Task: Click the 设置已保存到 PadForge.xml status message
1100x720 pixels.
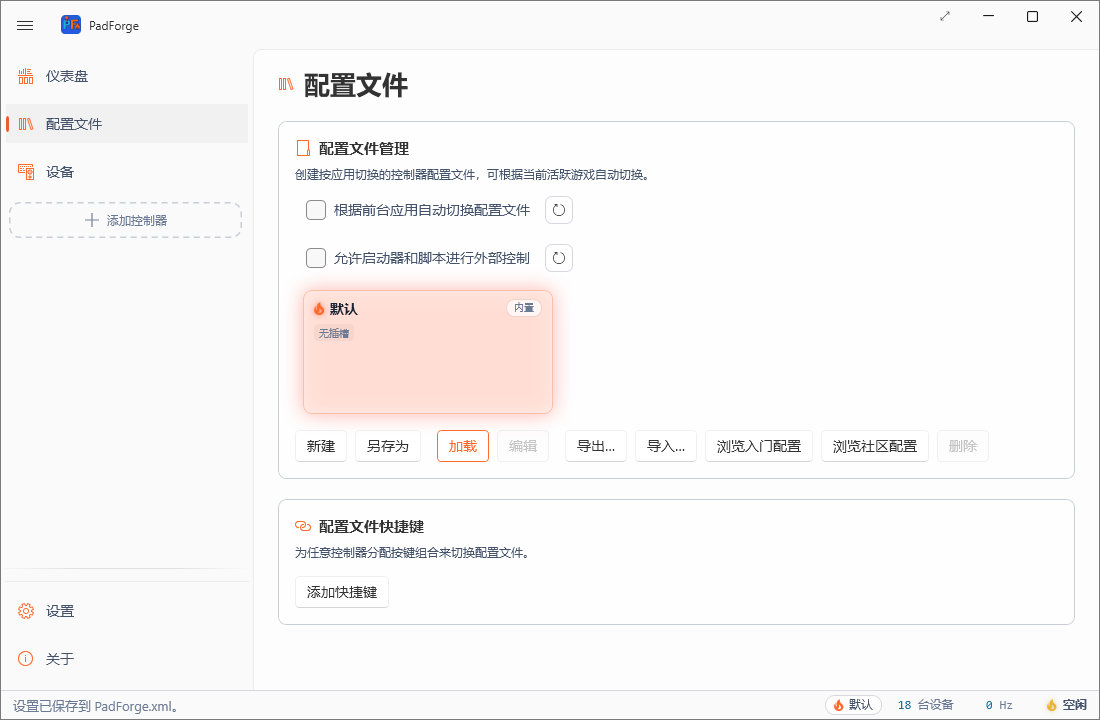Action: 96,707
